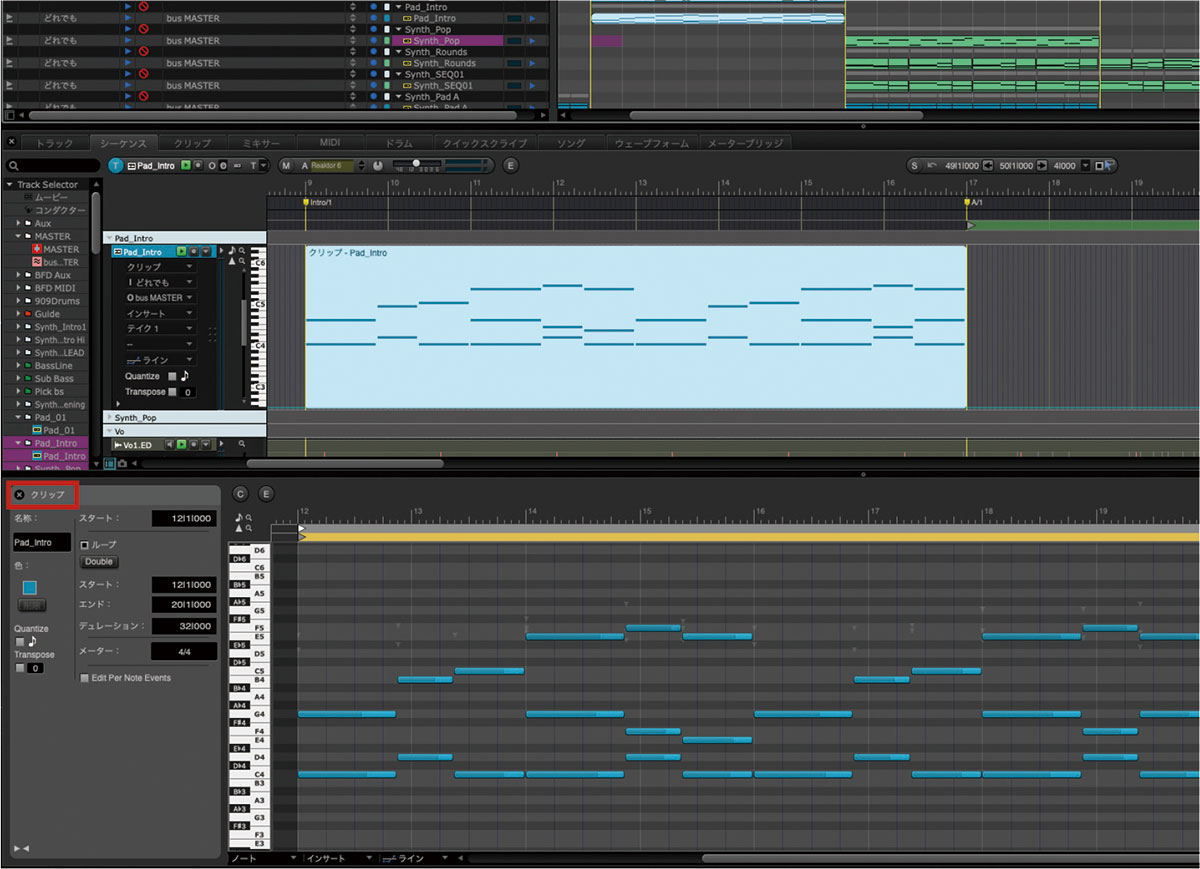The image size is (1200, 869).
Task: Click the T track settings circle icon
Action: pos(116,166)
